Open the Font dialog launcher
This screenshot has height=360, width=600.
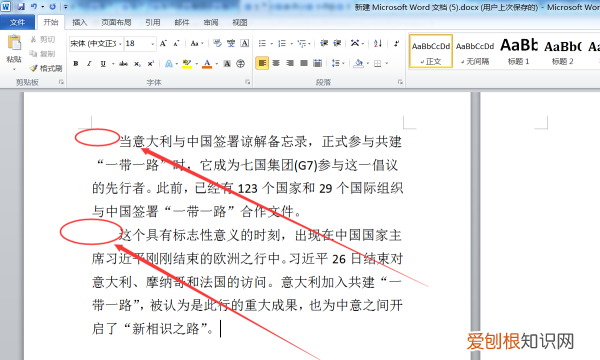248,82
